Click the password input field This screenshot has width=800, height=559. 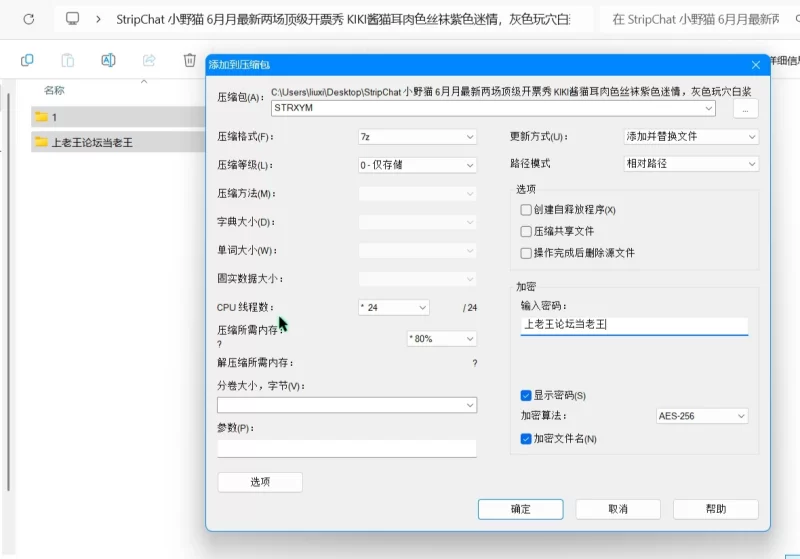pos(634,325)
